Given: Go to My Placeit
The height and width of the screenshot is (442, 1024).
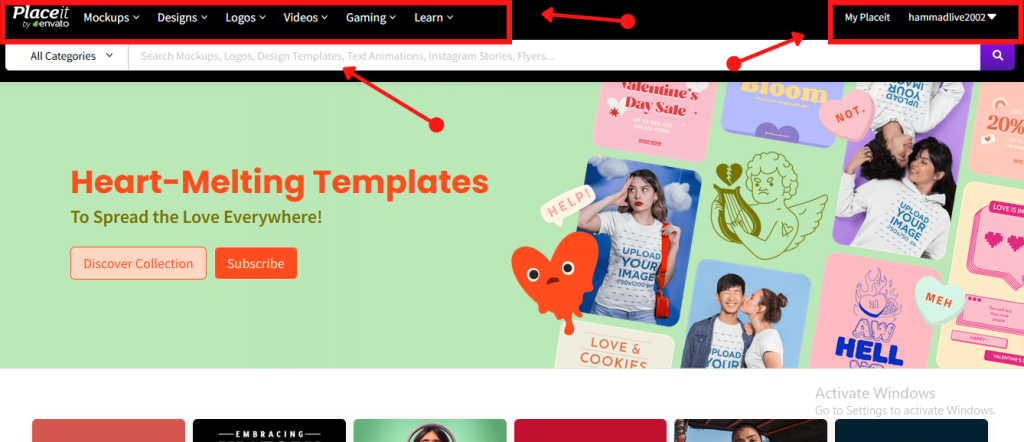Looking at the screenshot, I should point(867,18).
